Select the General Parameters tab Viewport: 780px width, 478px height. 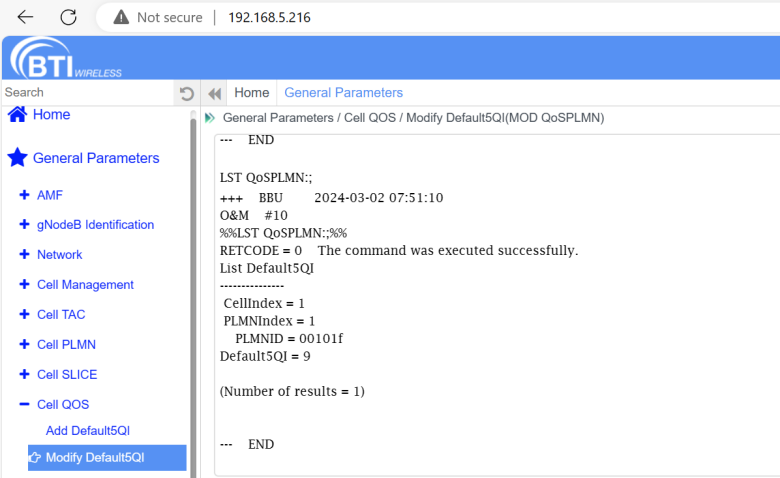click(x=343, y=93)
